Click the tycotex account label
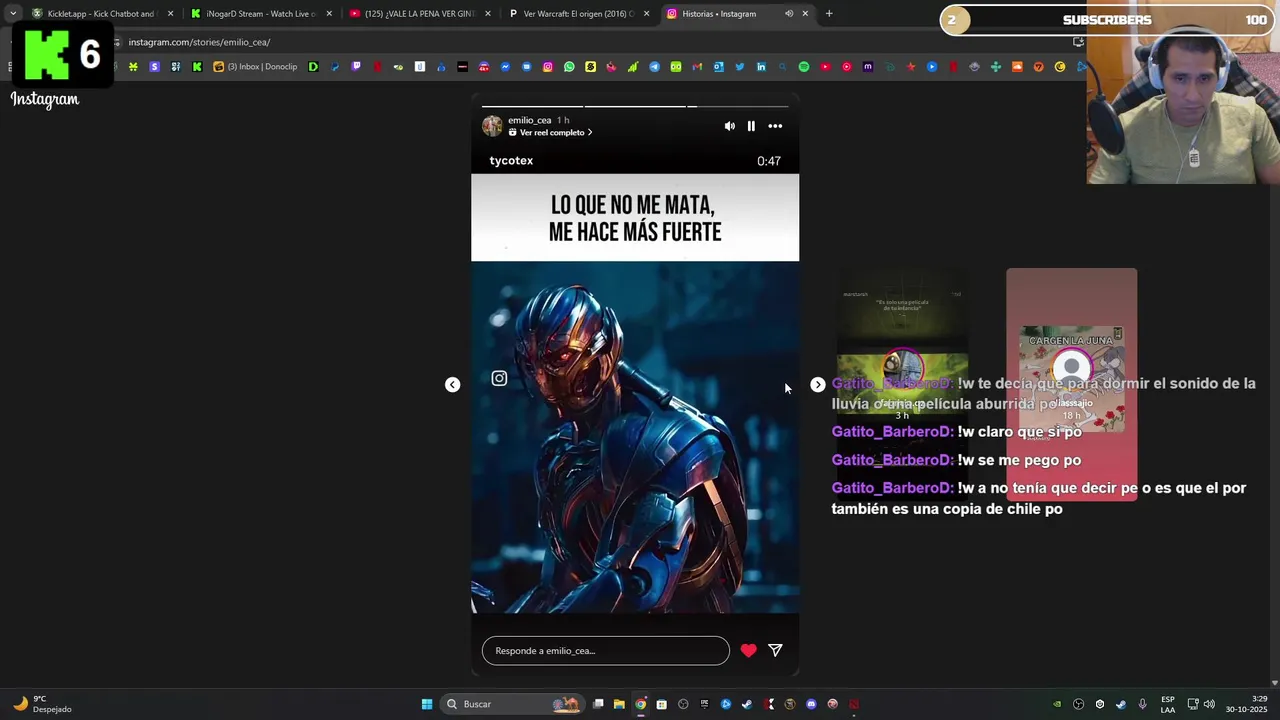 point(511,161)
